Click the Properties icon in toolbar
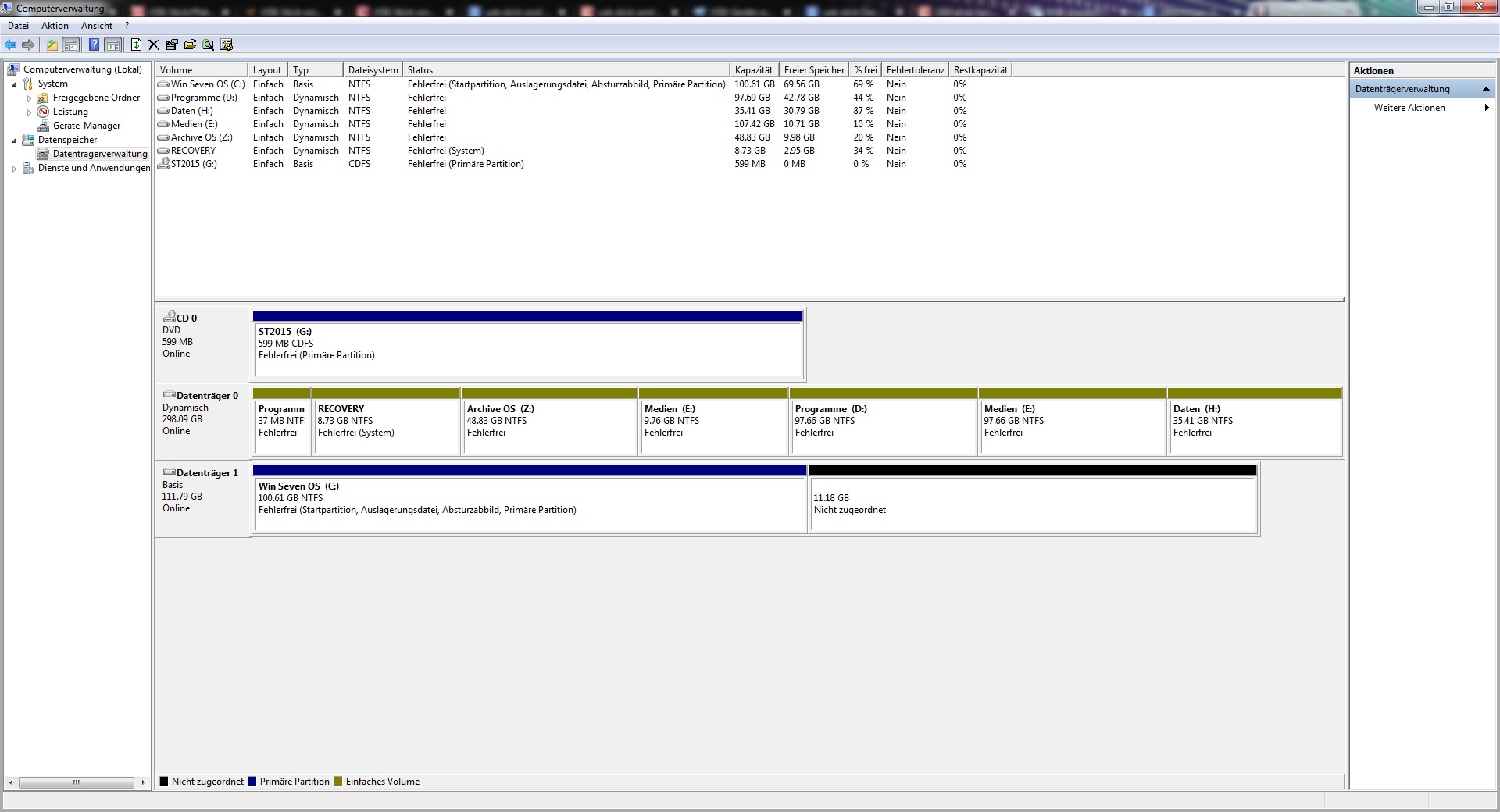1500x812 pixels. click(x=172, y=45)
